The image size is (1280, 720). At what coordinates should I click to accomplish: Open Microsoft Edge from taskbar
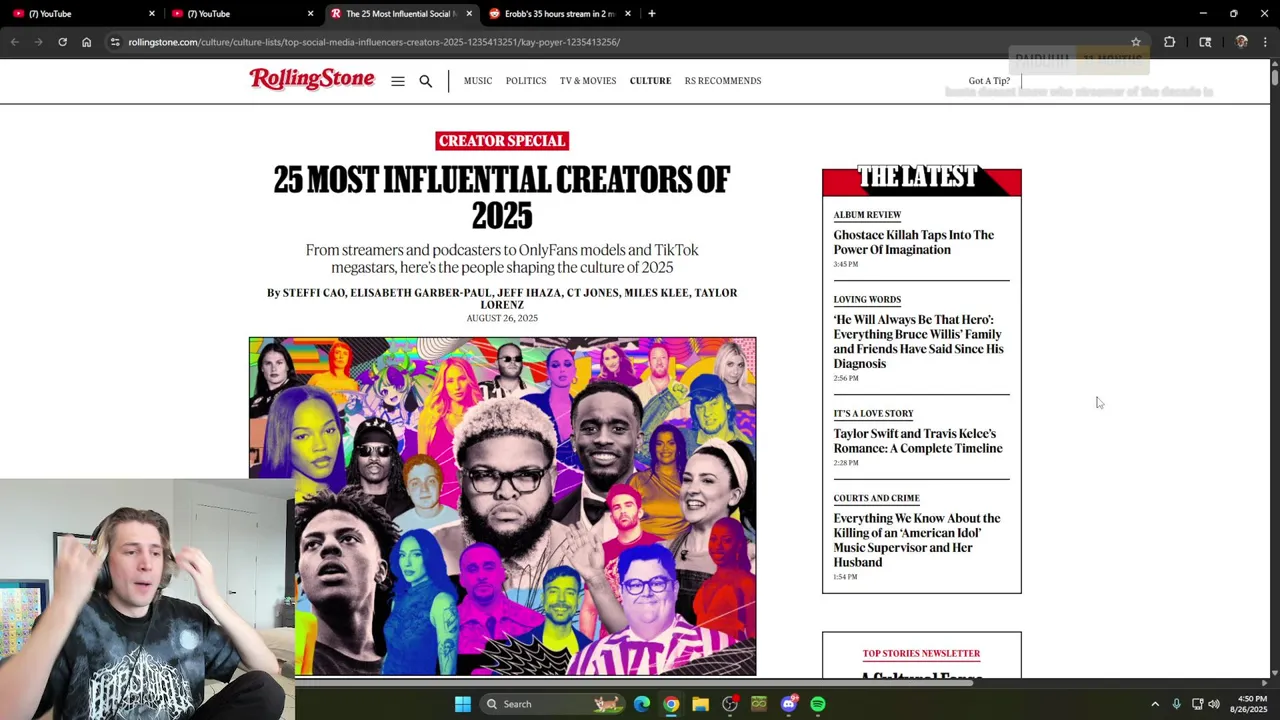pos(642,704)
